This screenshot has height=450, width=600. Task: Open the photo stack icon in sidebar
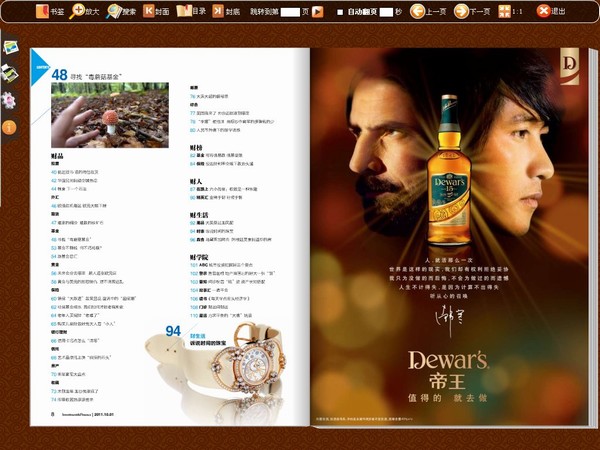pos(9,73)
